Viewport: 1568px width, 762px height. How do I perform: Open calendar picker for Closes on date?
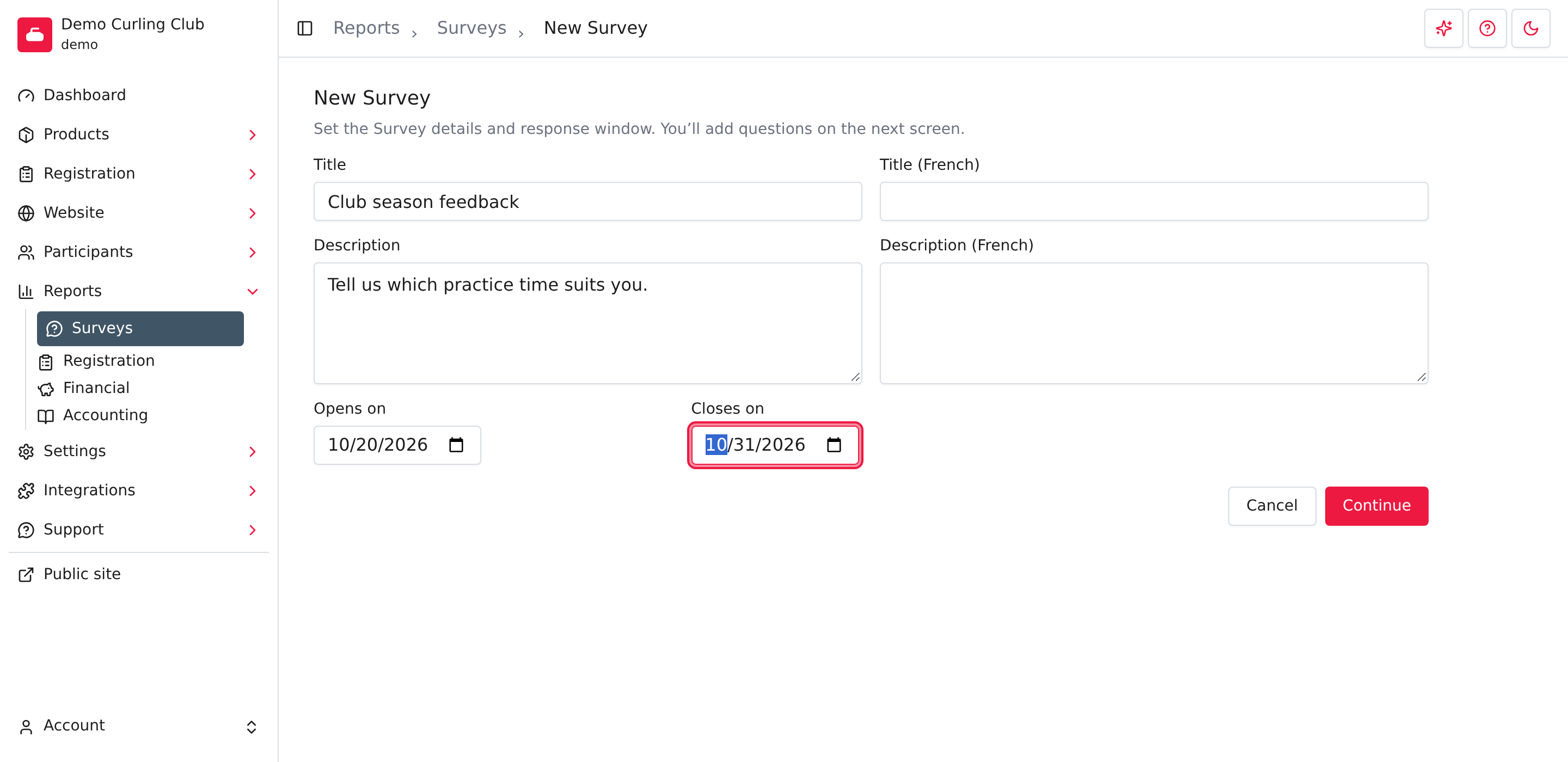(x=834, y=445)
